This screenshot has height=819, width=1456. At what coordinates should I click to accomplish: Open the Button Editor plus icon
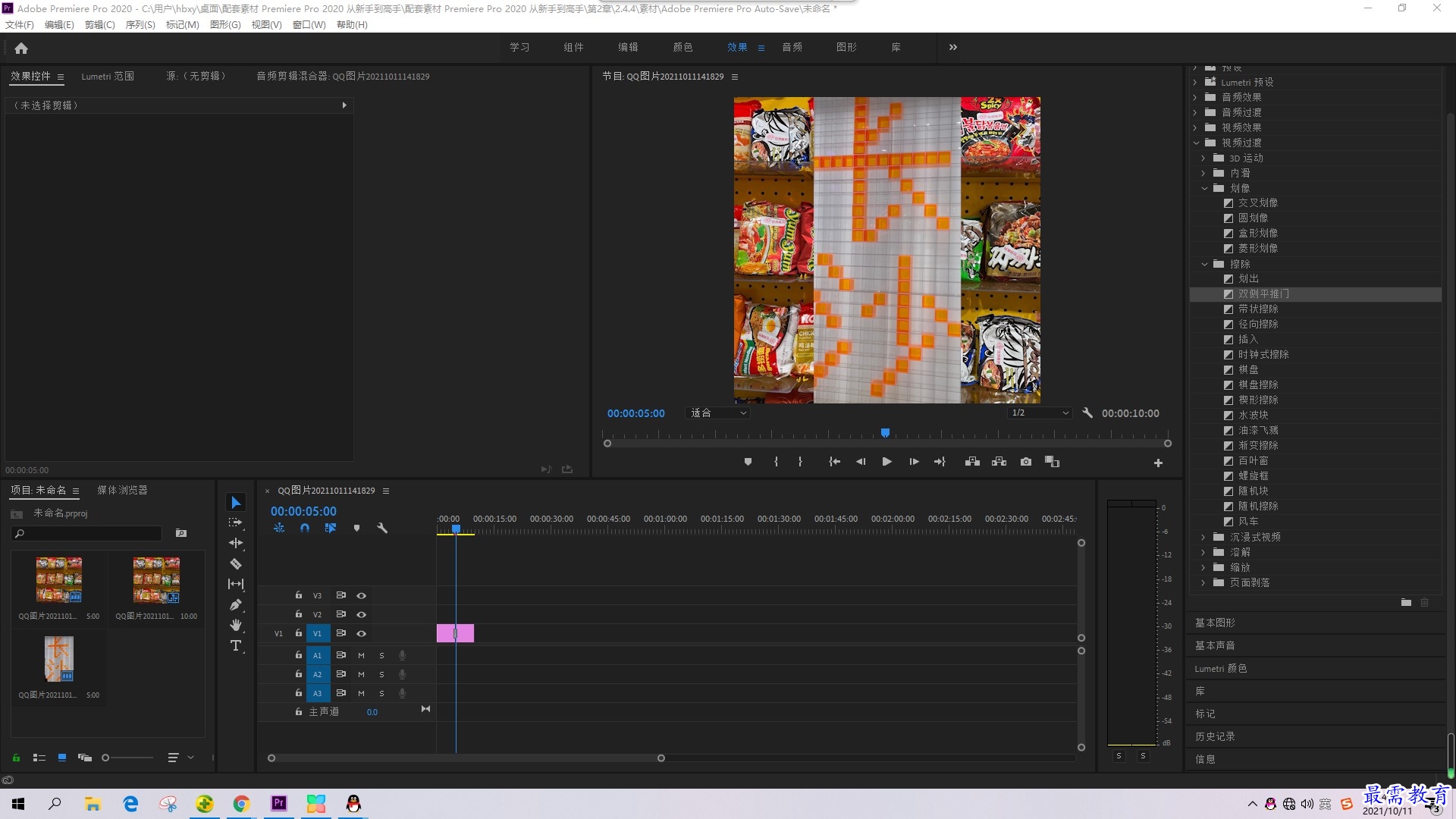(1158, 463)
